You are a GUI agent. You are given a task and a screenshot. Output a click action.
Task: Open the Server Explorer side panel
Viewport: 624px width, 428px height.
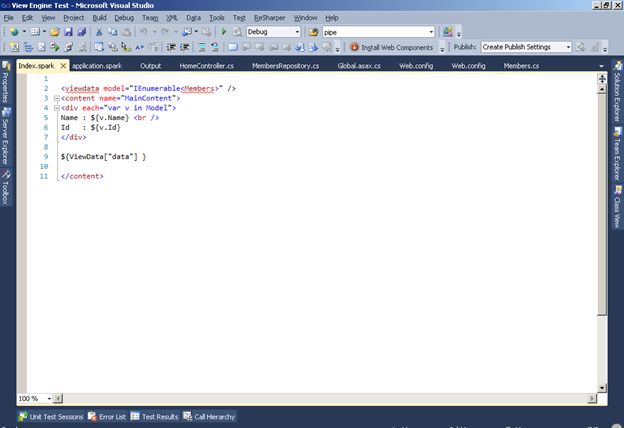[x=6, y=136]
